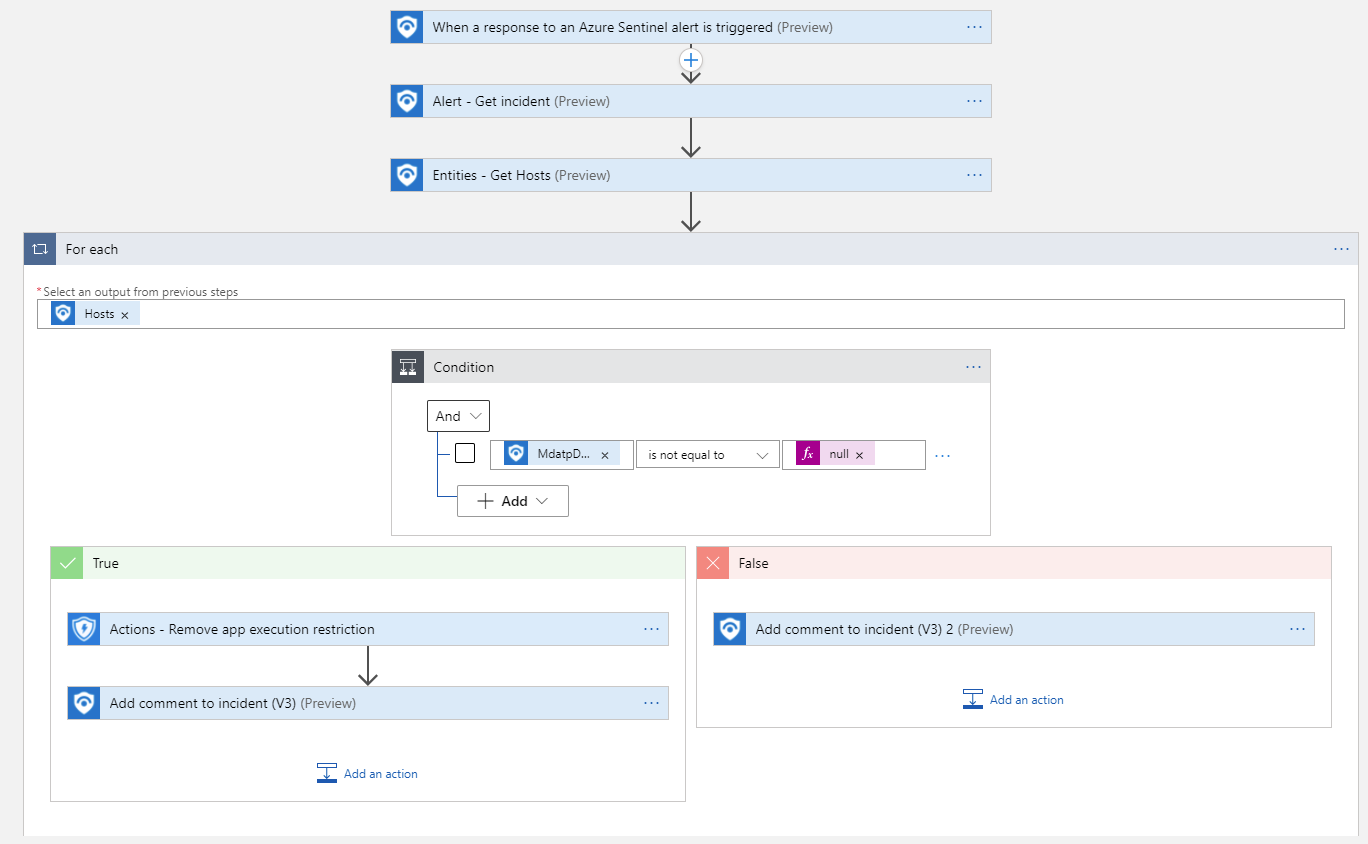Click the Sentinel icon on Add comment to incident (V3) 2
1368x844 pixels.
730,629
